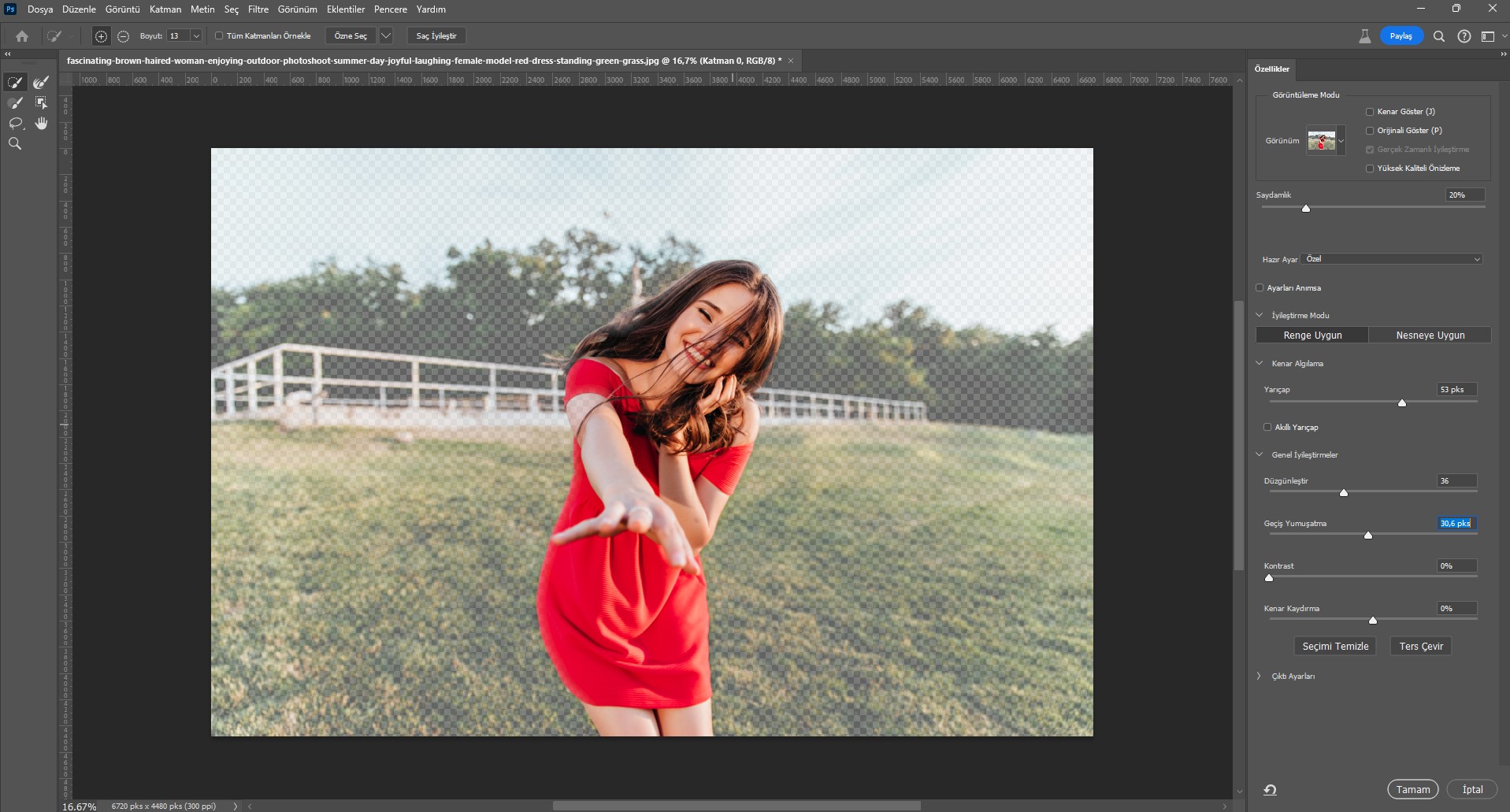Click the blue Paylaş button

pos(1401,36)
